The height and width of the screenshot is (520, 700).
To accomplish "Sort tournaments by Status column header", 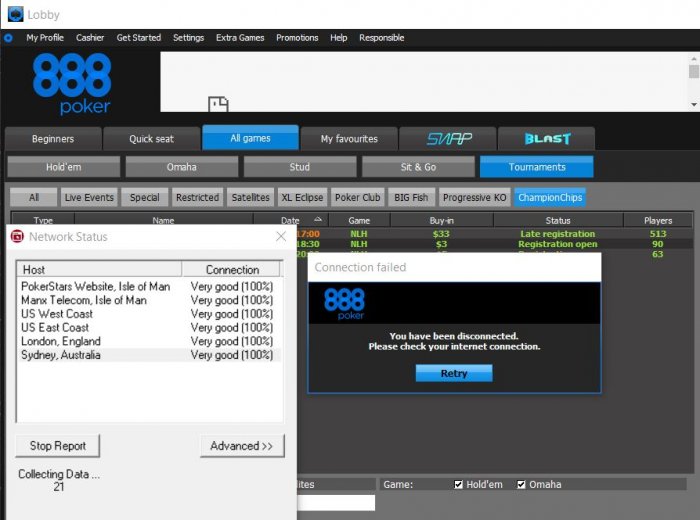I will tap(558, 220).
